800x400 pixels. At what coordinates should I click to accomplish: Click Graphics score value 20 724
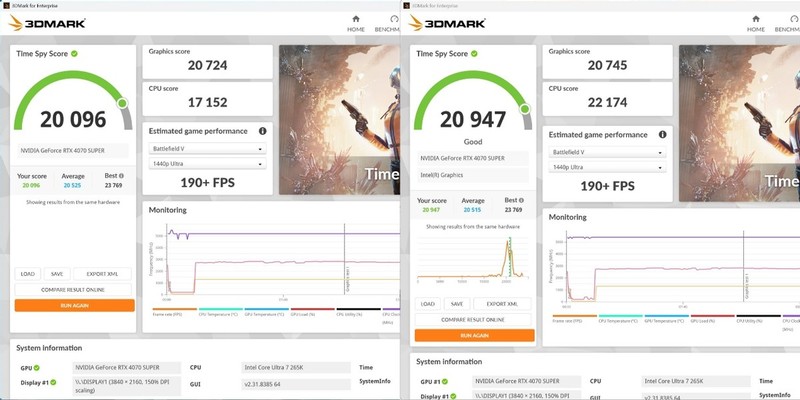point(208,65)
